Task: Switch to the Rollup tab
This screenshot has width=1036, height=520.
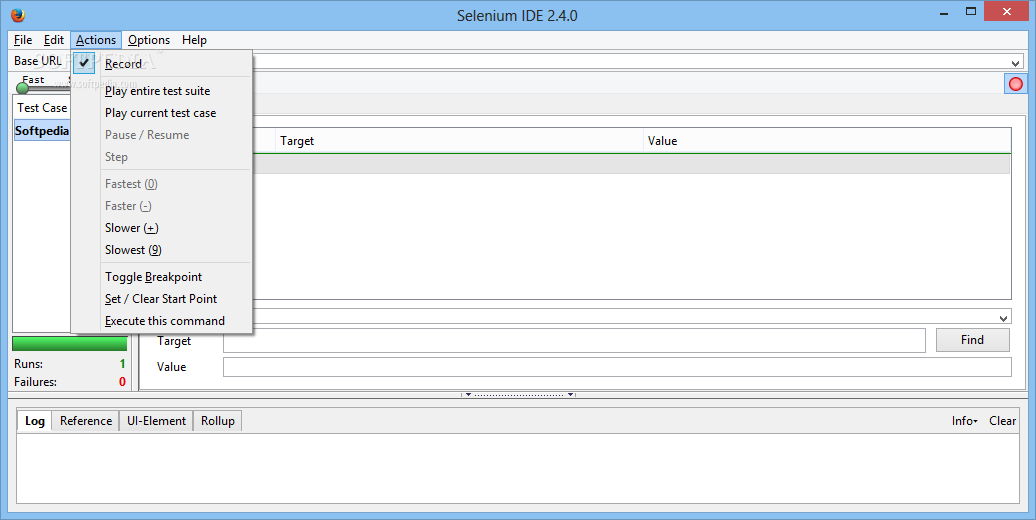Action: point(218,421)
